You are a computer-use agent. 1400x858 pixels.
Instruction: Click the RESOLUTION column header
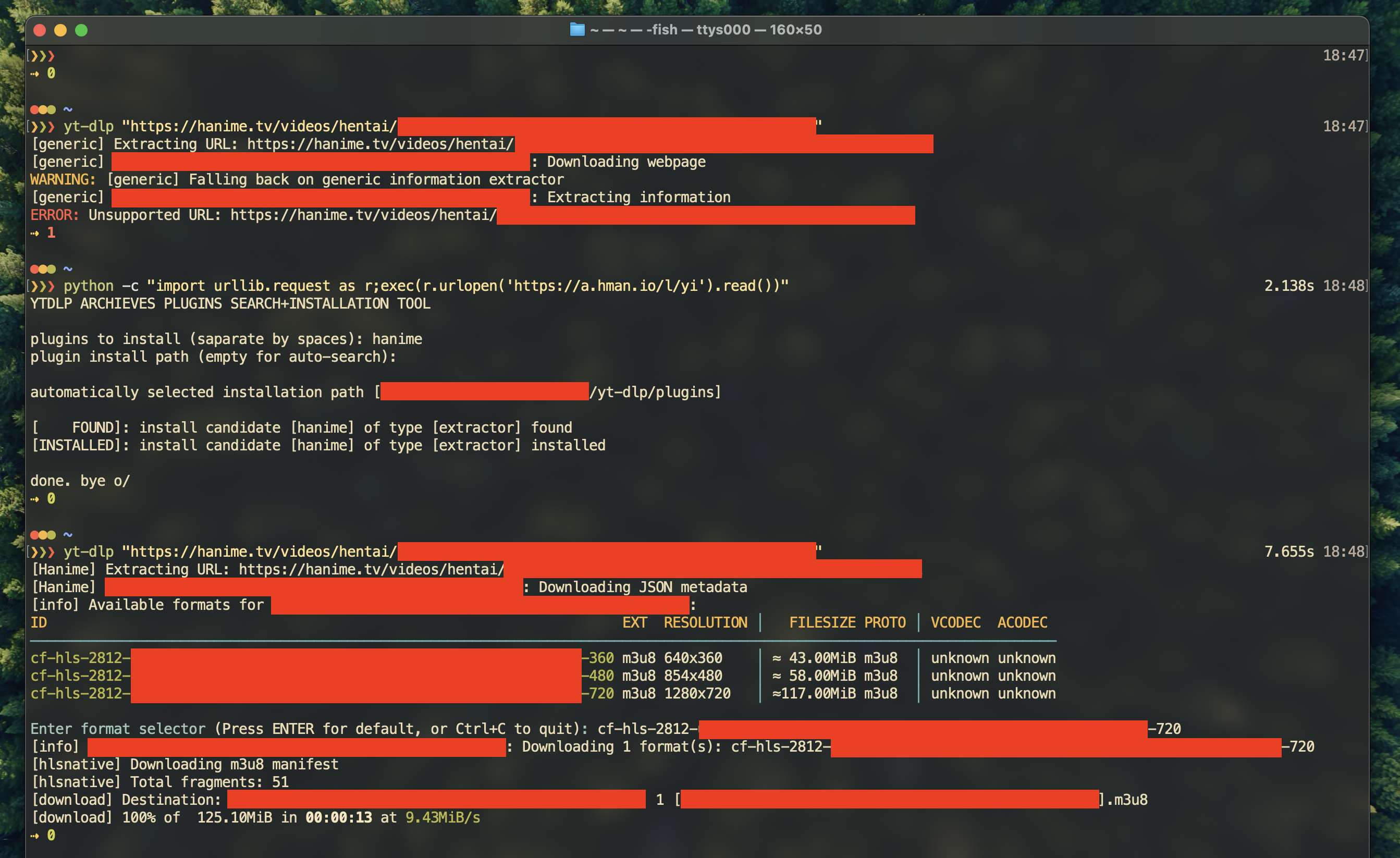pyautogui.click(x=705, y=622)
